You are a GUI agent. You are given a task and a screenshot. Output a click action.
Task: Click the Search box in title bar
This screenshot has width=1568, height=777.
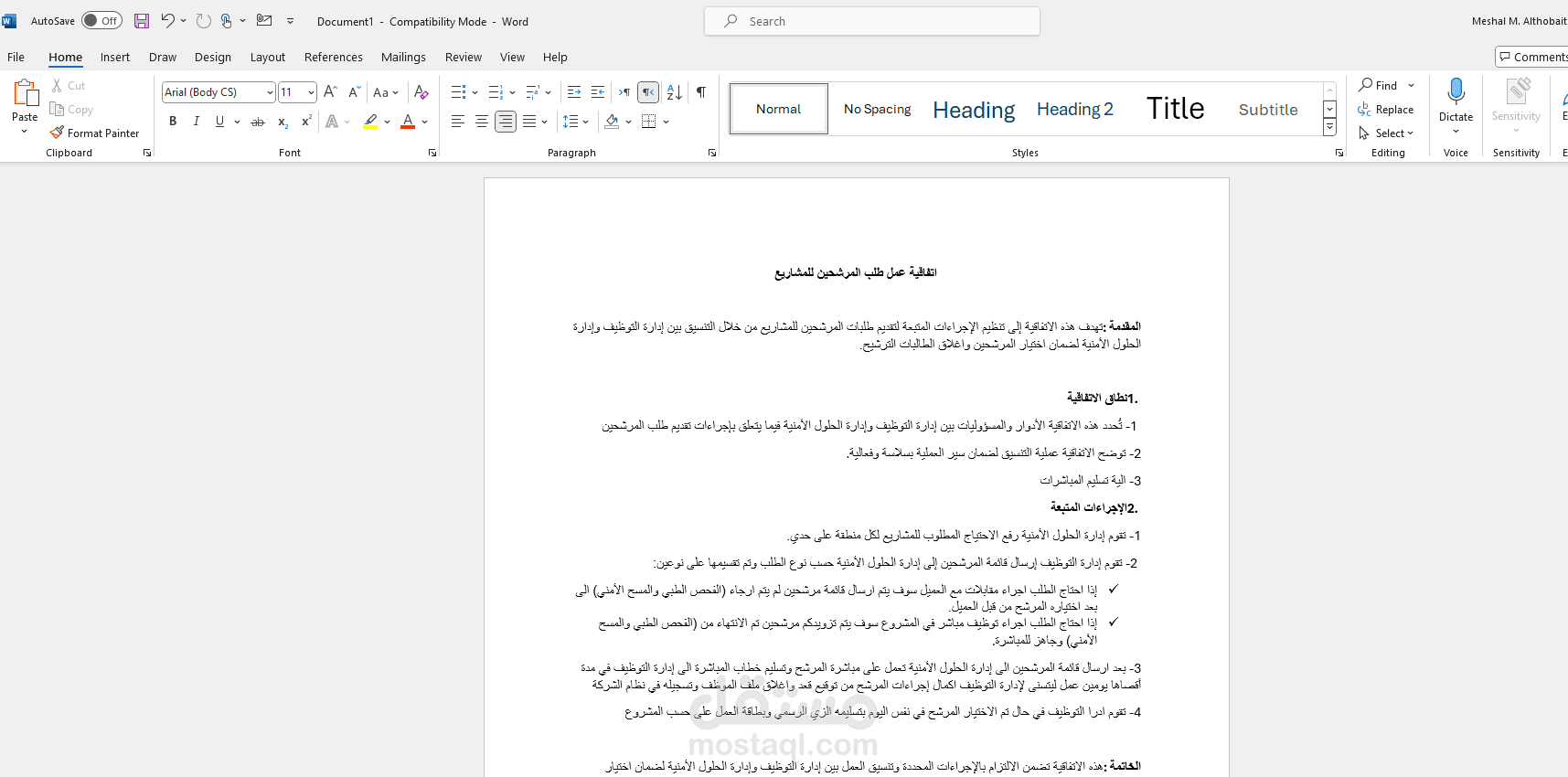pyautogui.click(x=872, y=21)
